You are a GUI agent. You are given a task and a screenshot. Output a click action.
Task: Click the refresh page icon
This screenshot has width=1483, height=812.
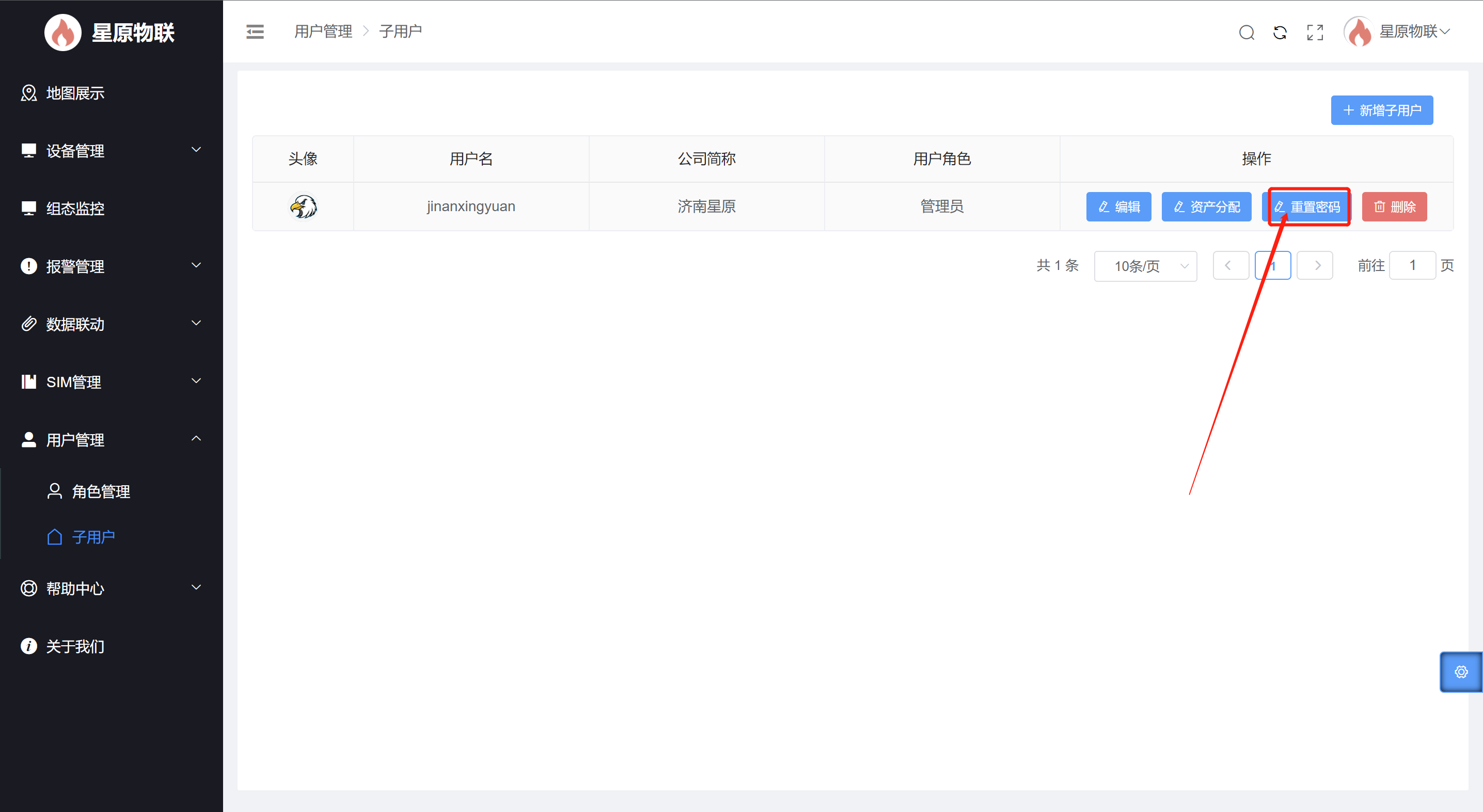(1280, 32)
